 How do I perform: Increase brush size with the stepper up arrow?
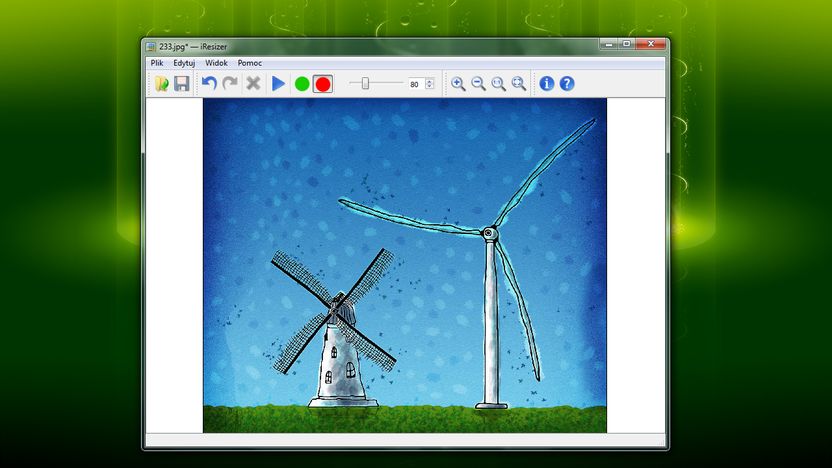pos(429,81)
